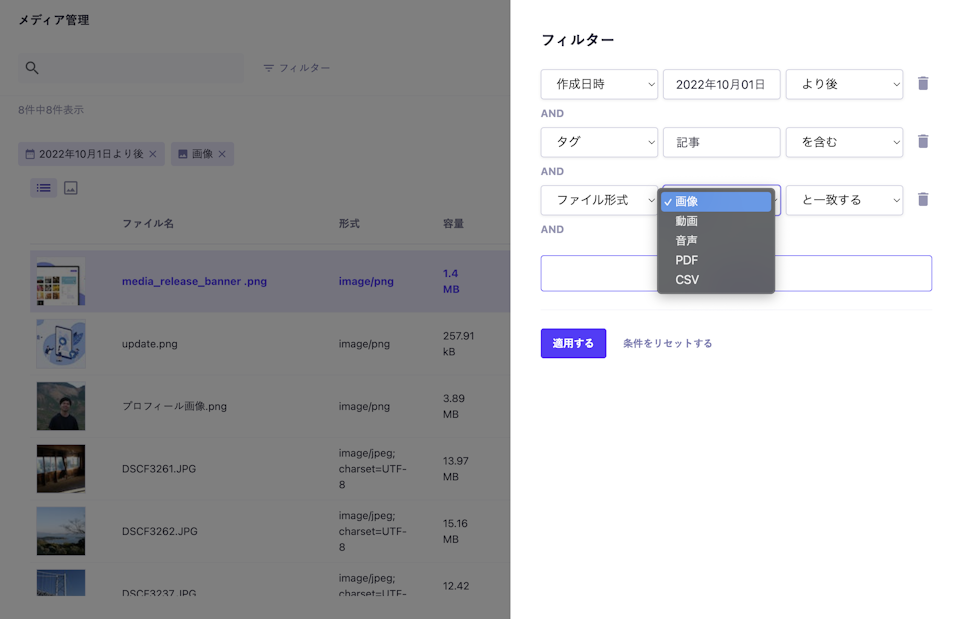959x619 pixels.
Task: Open the フィルター button in toolbar
Action: [297, 68]
